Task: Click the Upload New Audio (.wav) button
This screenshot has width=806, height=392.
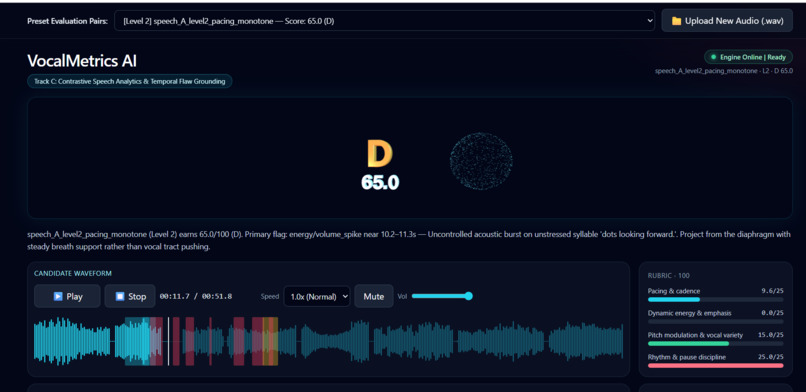Action: pyautogui.click(x=727, y=21)
